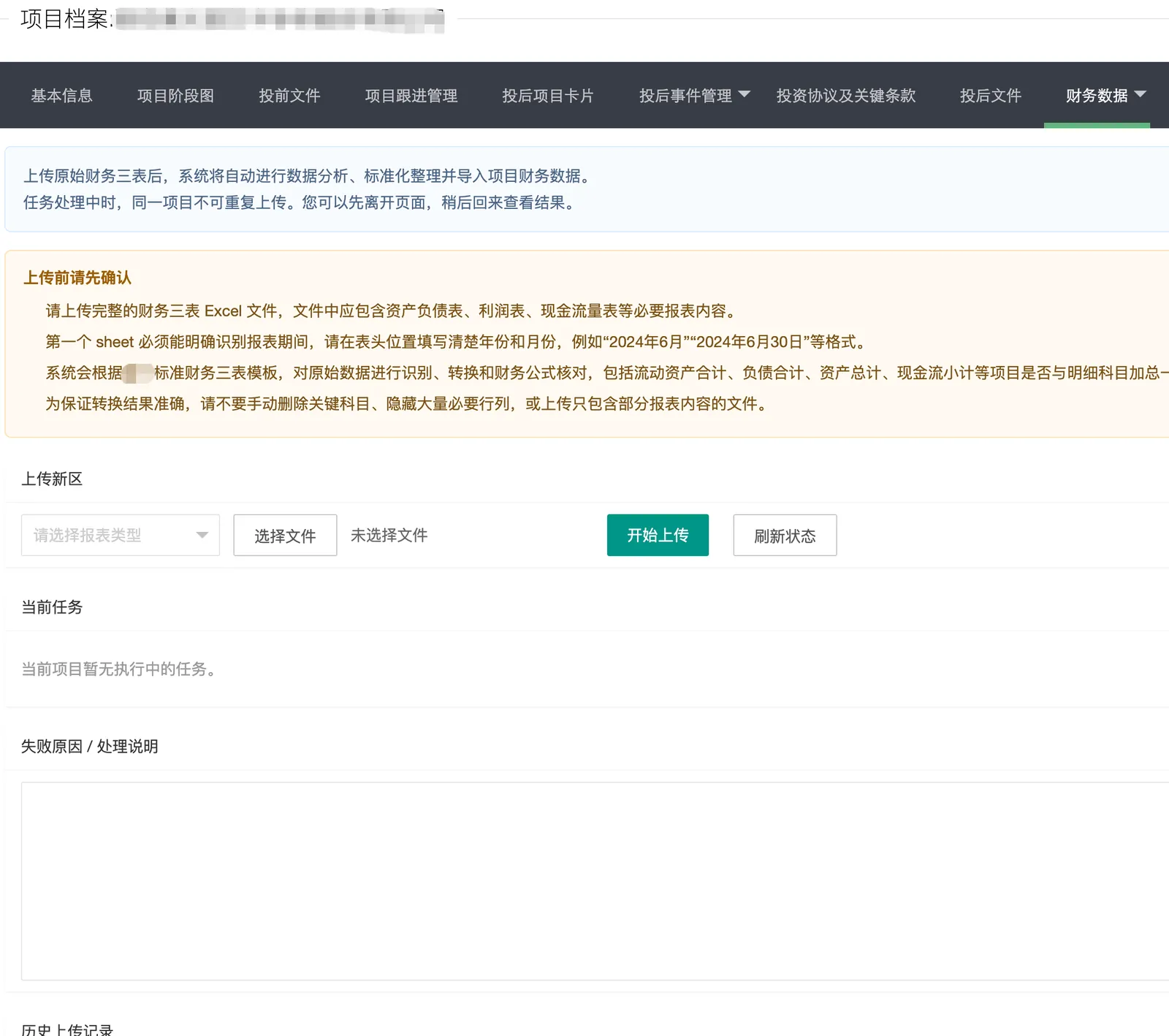Open the 基本信息 tab

coord(61,96)
